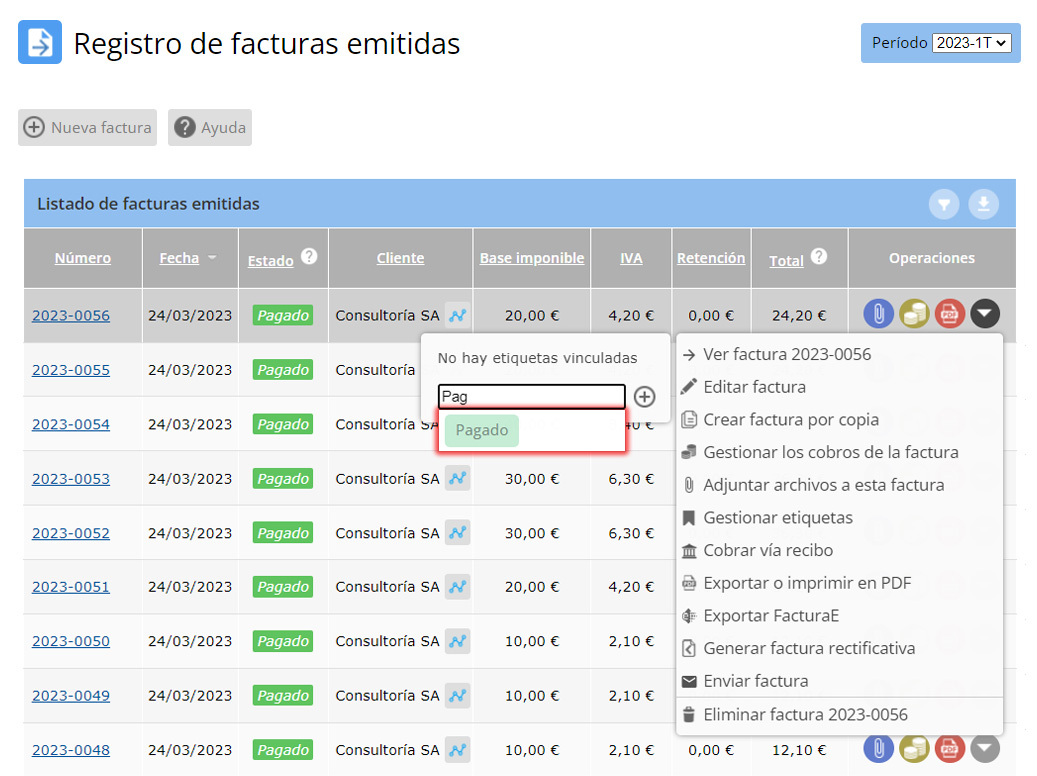1037x776 pixels.
Task: Sort by Estado column header
Action: coord(270,261)
